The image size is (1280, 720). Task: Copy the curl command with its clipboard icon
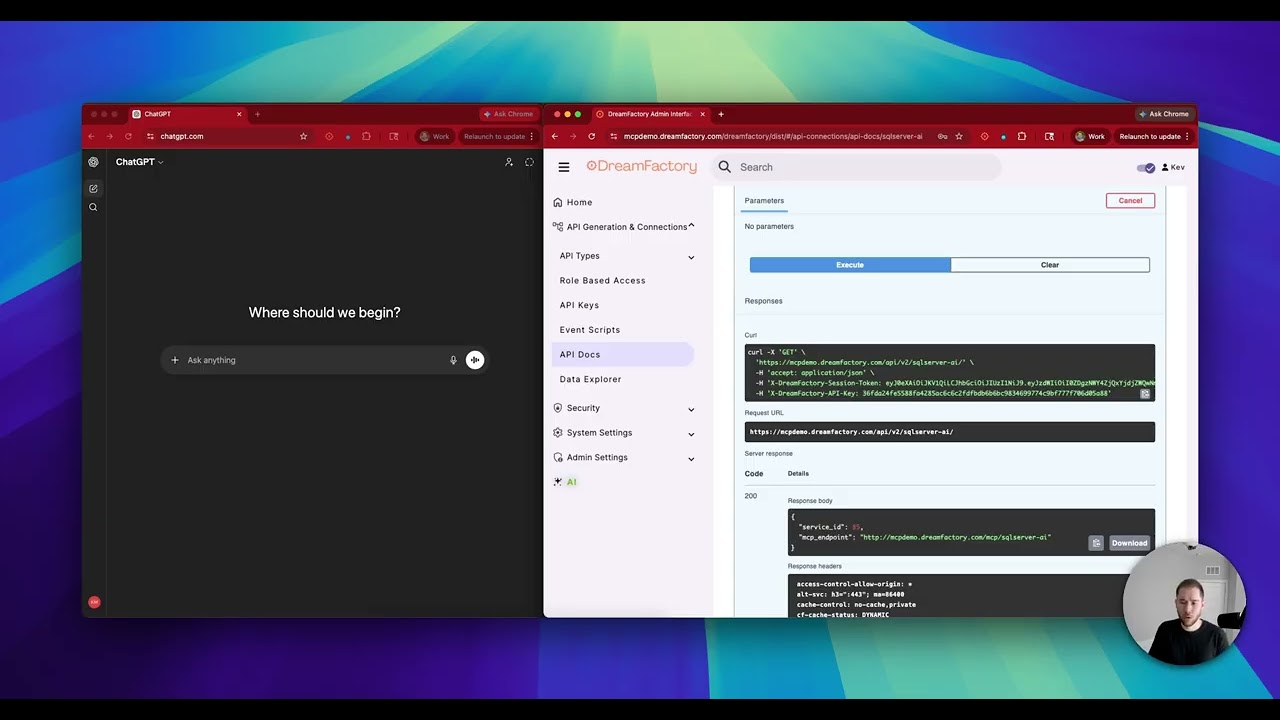click(x=1145, y=394)
